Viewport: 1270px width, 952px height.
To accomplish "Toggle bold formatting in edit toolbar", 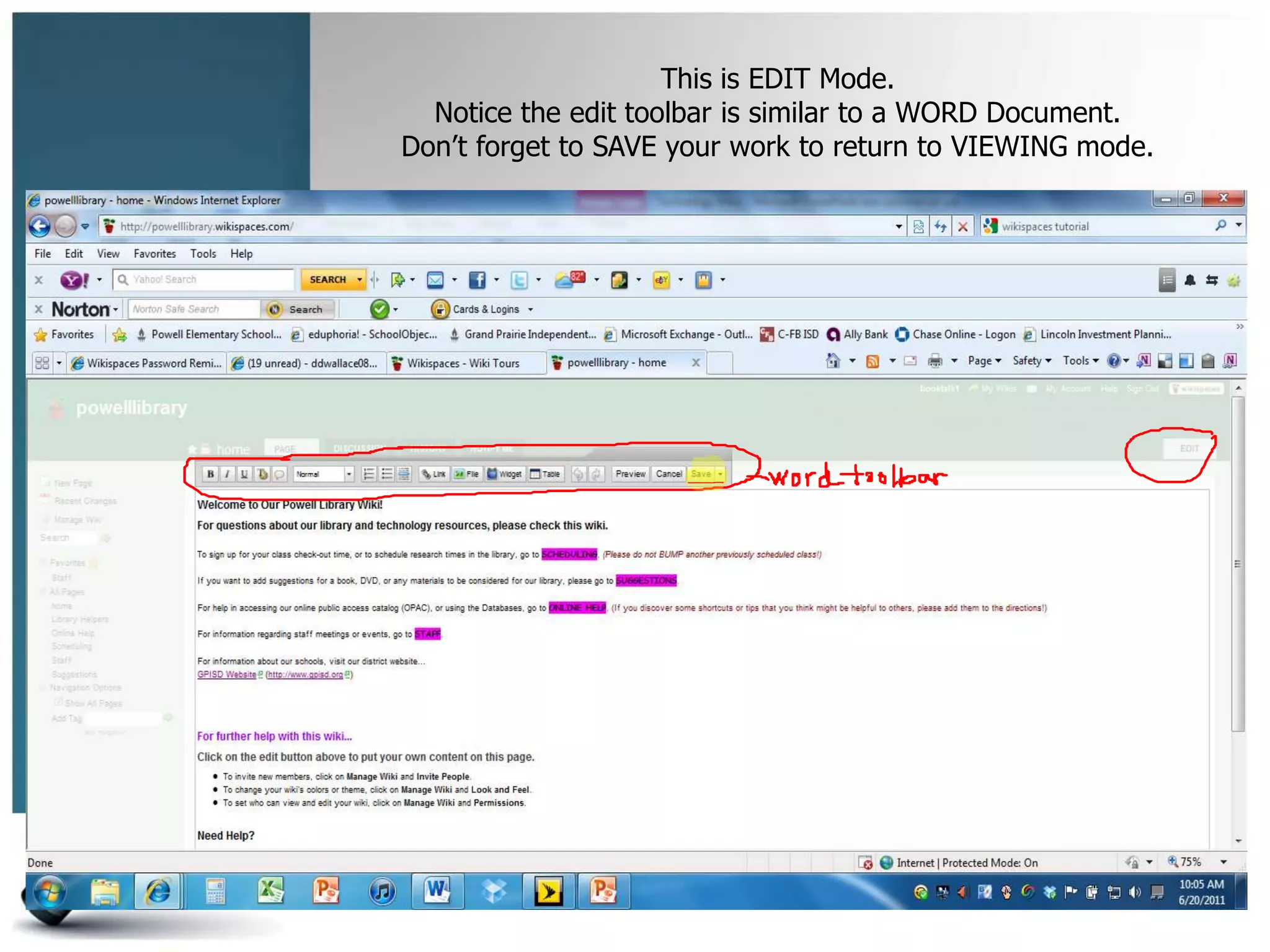I will (211, 474).
